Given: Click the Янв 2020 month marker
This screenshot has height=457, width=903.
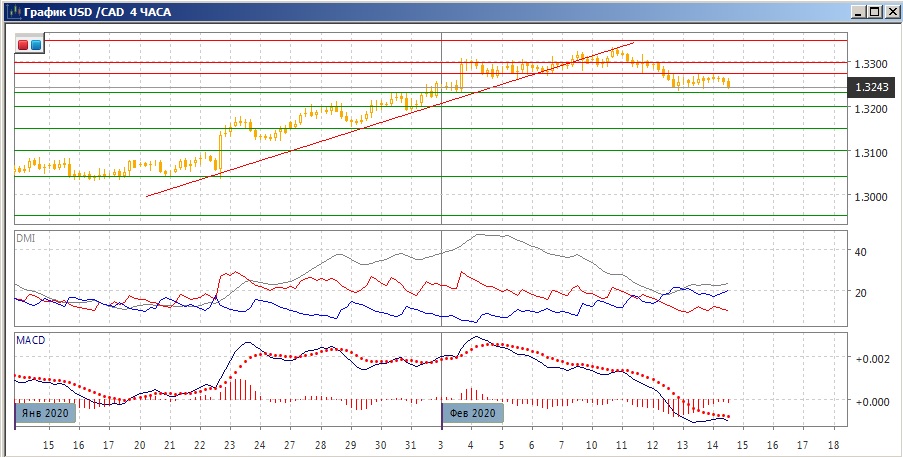Looking at the screenshot, I should 44,412.
